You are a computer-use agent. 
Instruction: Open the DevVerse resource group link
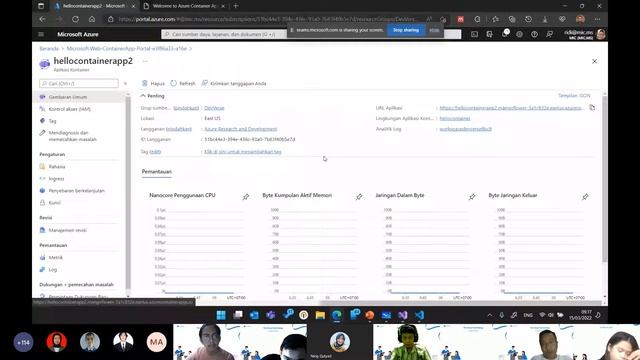pos(214,108)
